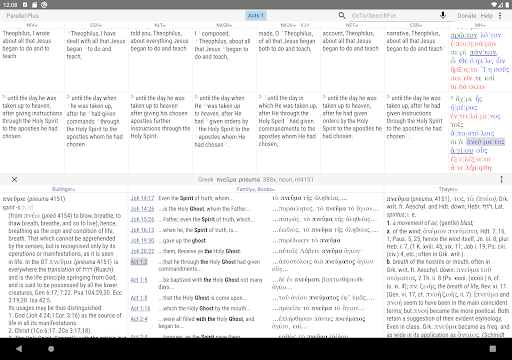Select the highlighted Greek word πνεύματος
This screenshot has width=512, height=360.
[485, 142]
